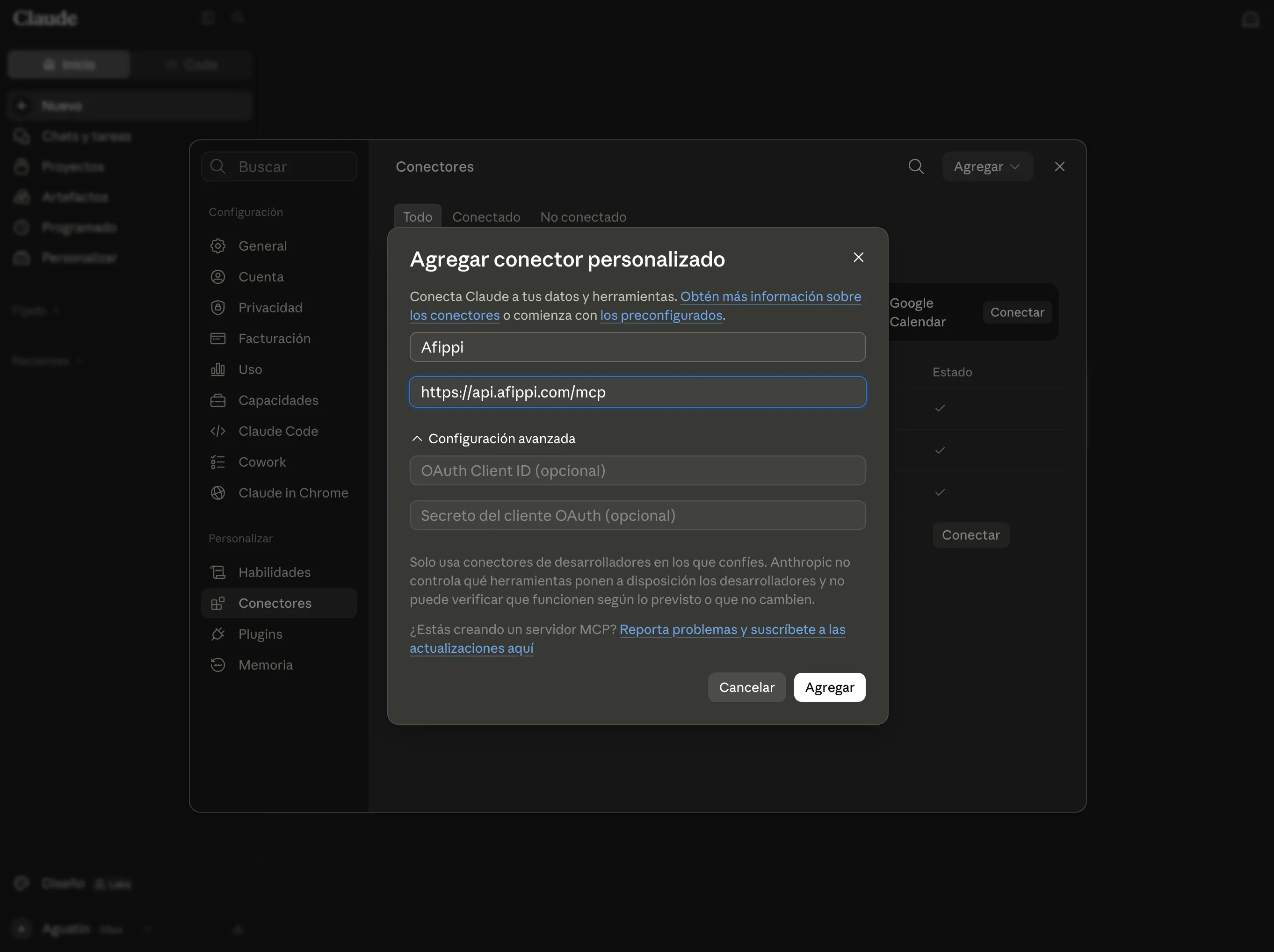Click the Secreto del cliente OAuth field
This screenshot has width=1274, height=952.
(x=637, y=515)
